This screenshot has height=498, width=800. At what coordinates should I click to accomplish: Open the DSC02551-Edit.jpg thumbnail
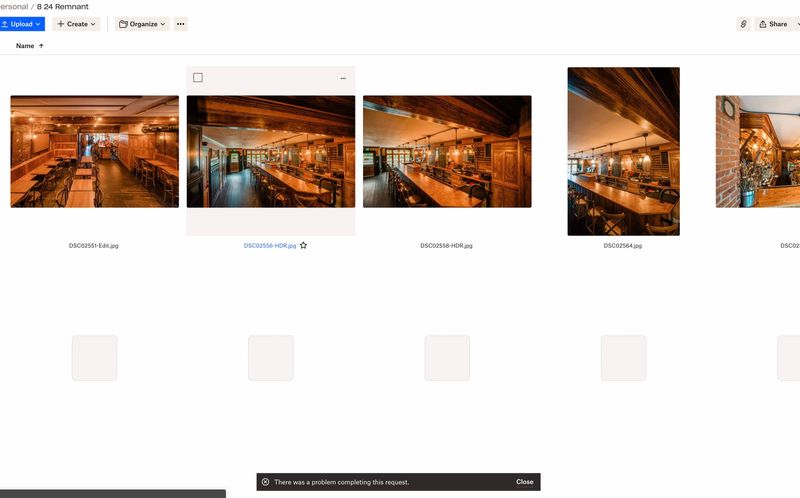click(94, 152)
